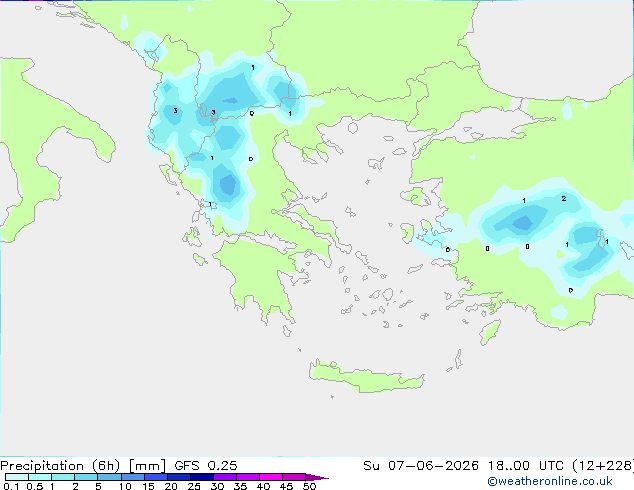Select the 0.5–1 mm legend color swatch
The height and width of the screenshot is (490, 634).
click(x=40, y=477)
